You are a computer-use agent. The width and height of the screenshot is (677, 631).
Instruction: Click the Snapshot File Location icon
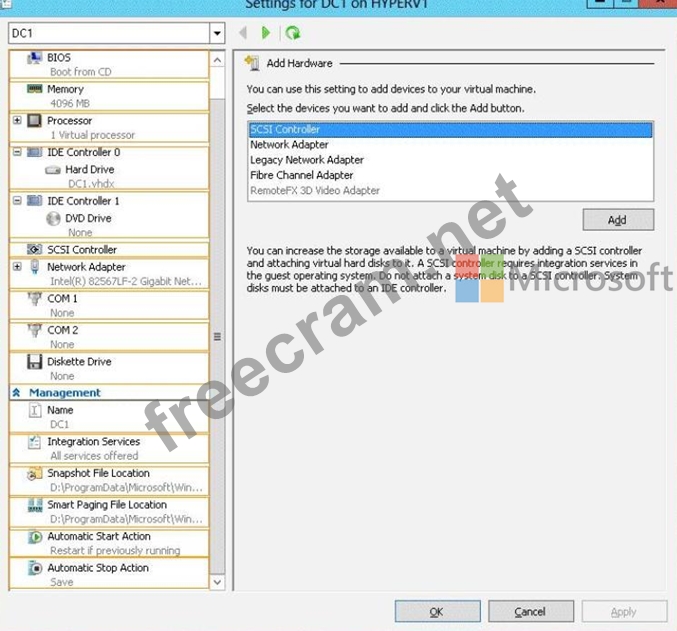(35, 473)
